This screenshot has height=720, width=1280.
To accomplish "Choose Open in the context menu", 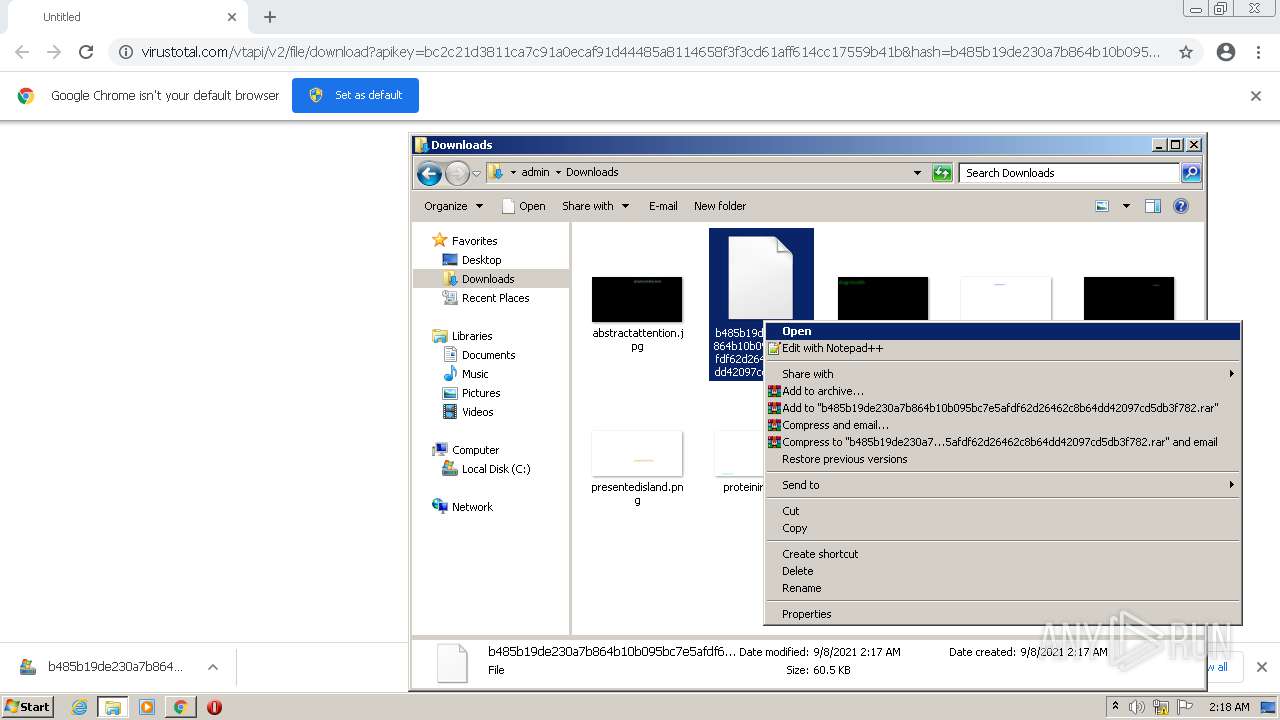I will [x=1002, y=331].
